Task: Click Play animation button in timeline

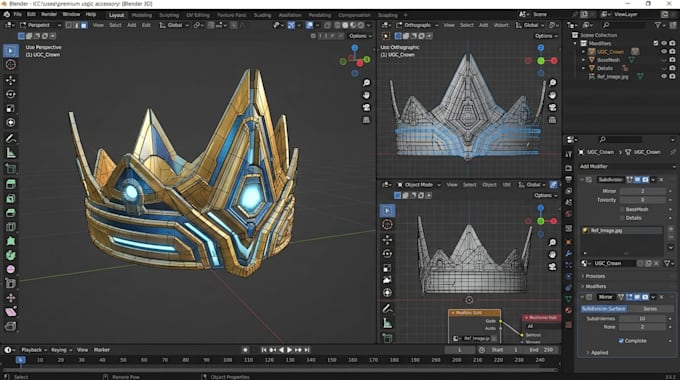Action: point(289,350)
